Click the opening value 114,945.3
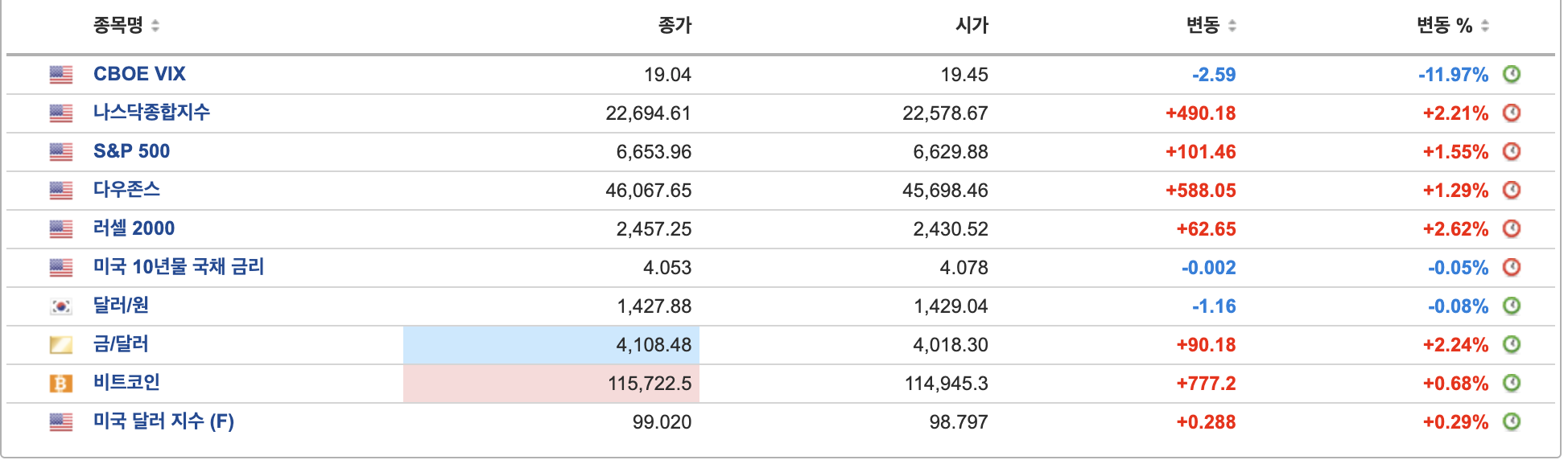This screenshot has height=460, width=1568. [x=947, y=384]
